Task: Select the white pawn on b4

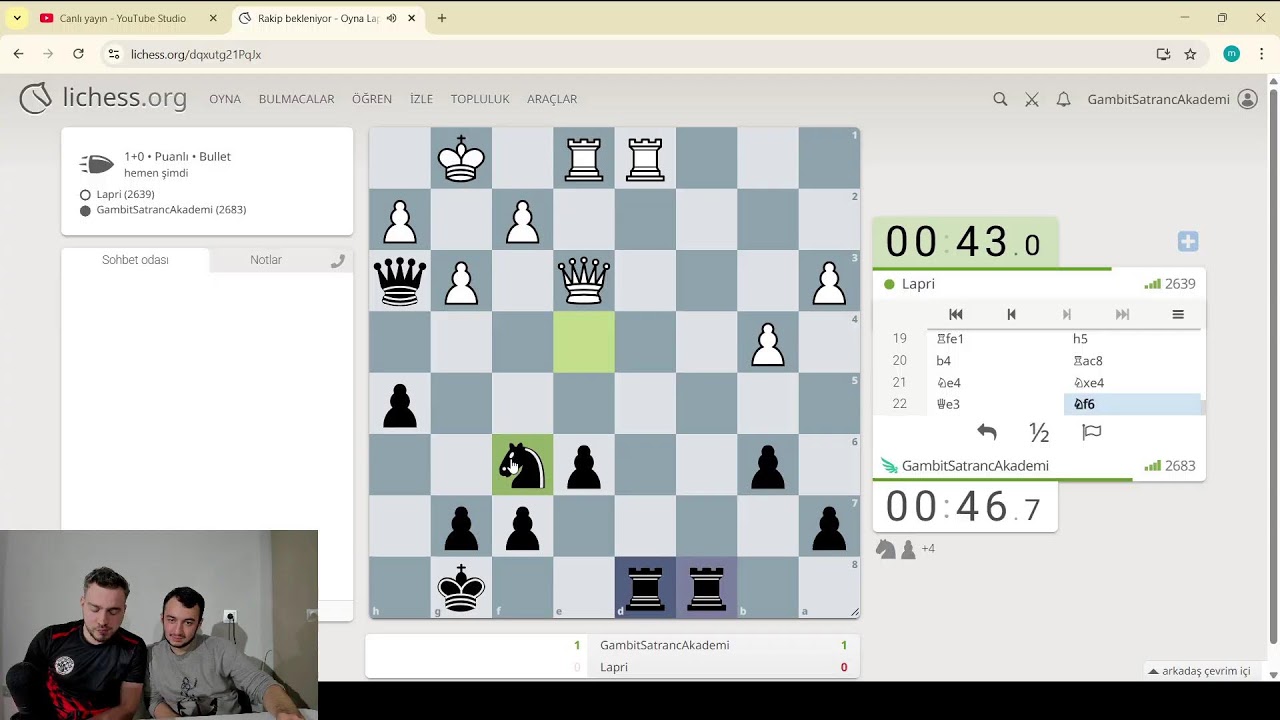Action: pos(768,342)
